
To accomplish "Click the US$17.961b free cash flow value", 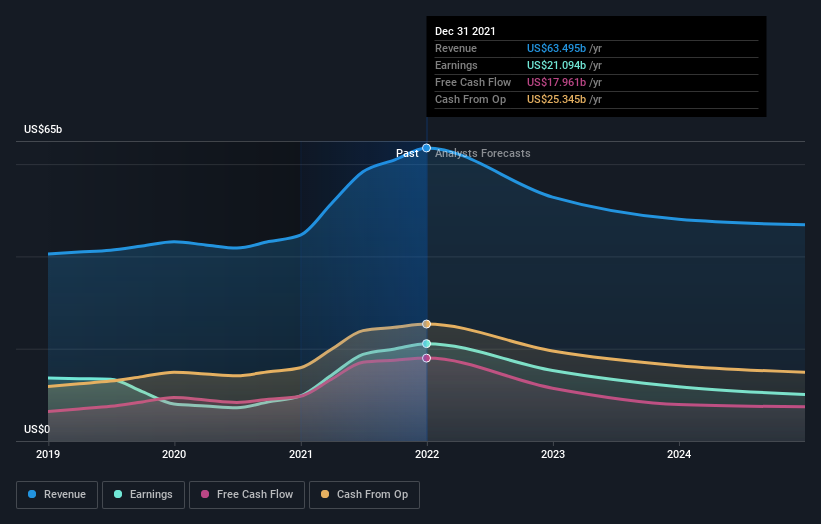I will click(556, 82).
